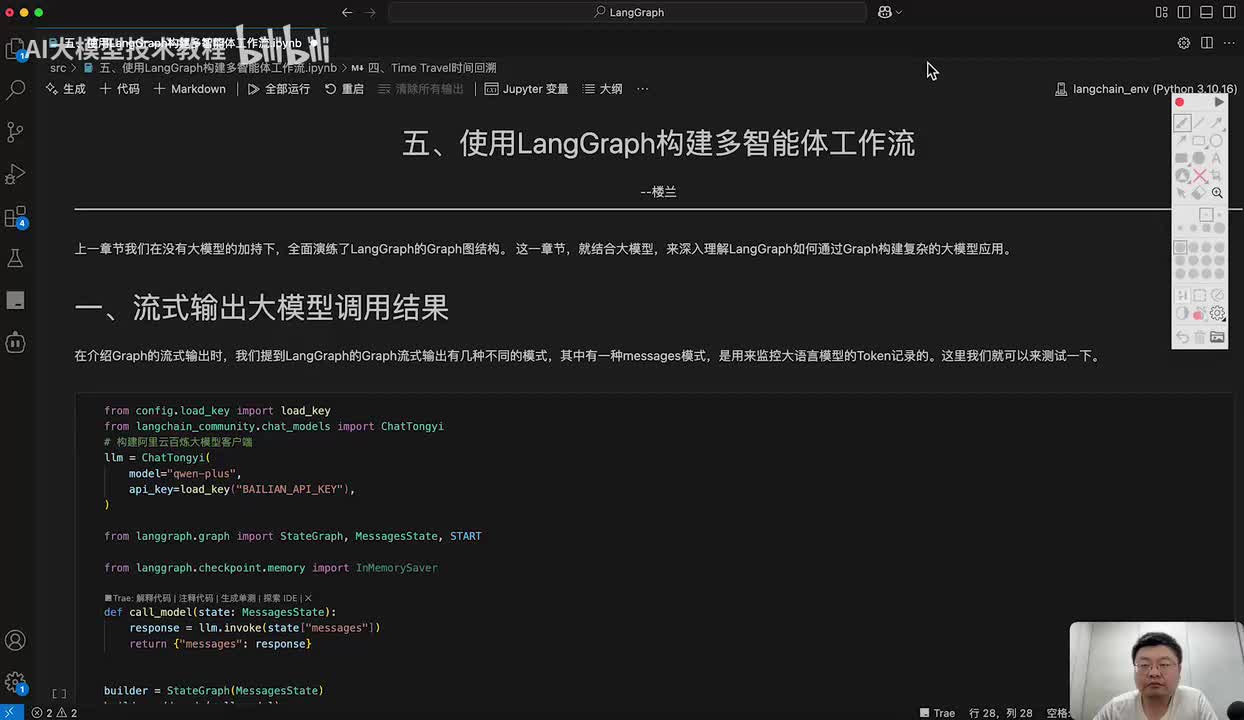The height and width of the screenshot is (720, 1244).
Task: Click 清除所有输出 clear outputs
Action: pyautogui.click(x=421, y=89)
